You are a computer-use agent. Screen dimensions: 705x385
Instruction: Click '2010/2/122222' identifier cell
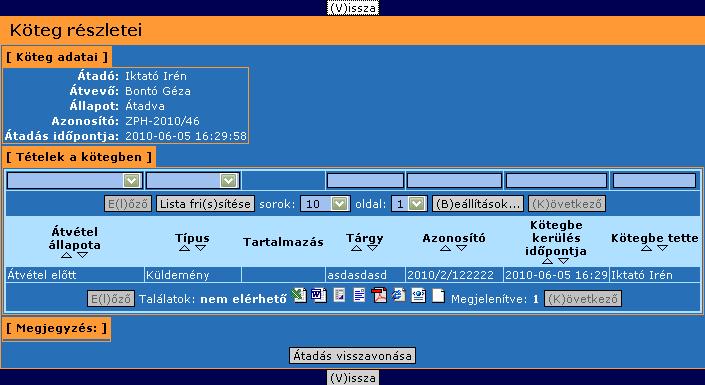point(454,275)
